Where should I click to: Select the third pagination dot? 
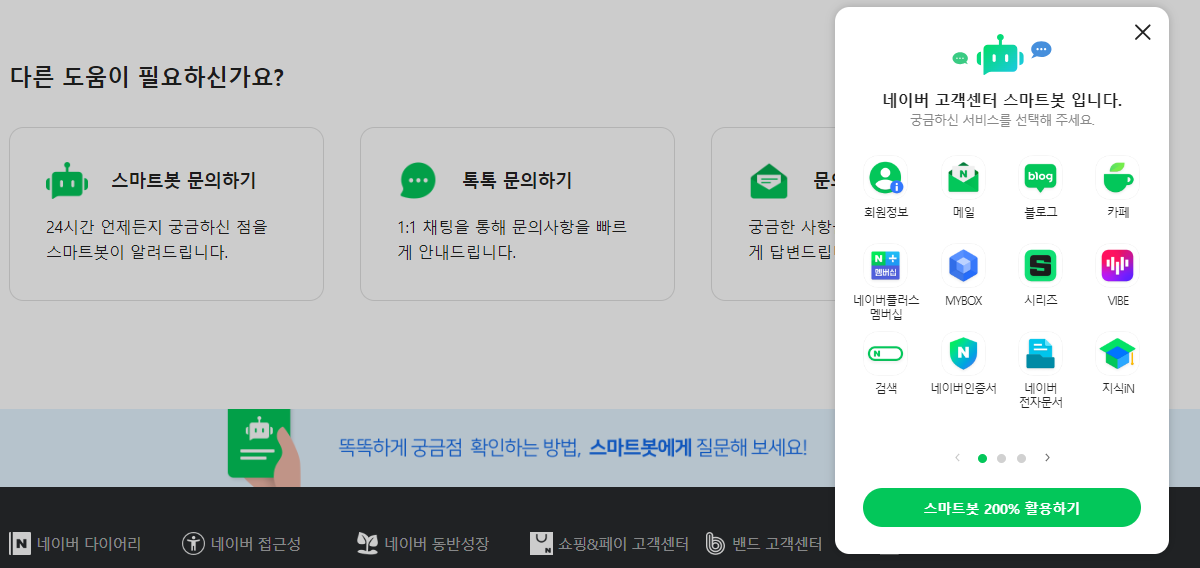[x=1021, y=458]
